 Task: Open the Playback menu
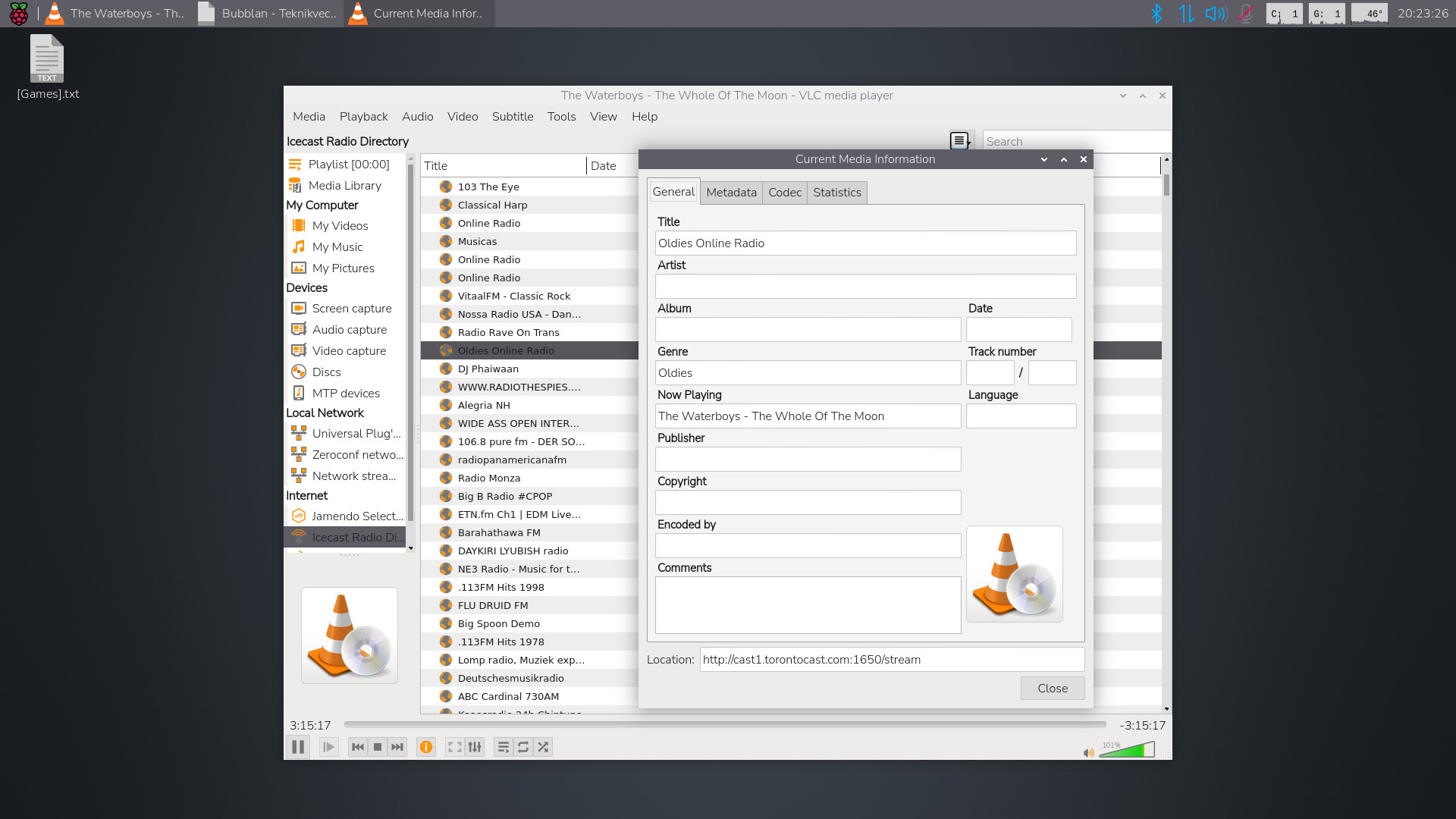[364, 117]
